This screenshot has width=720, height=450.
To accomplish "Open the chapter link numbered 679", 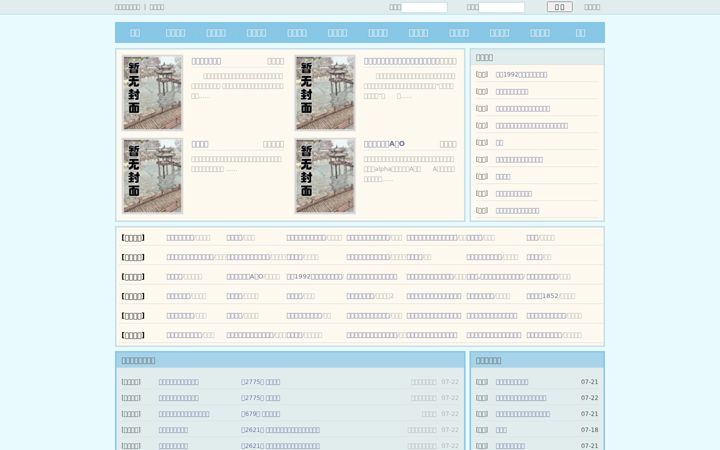I will pyautogui.click(x=260, y=414).
